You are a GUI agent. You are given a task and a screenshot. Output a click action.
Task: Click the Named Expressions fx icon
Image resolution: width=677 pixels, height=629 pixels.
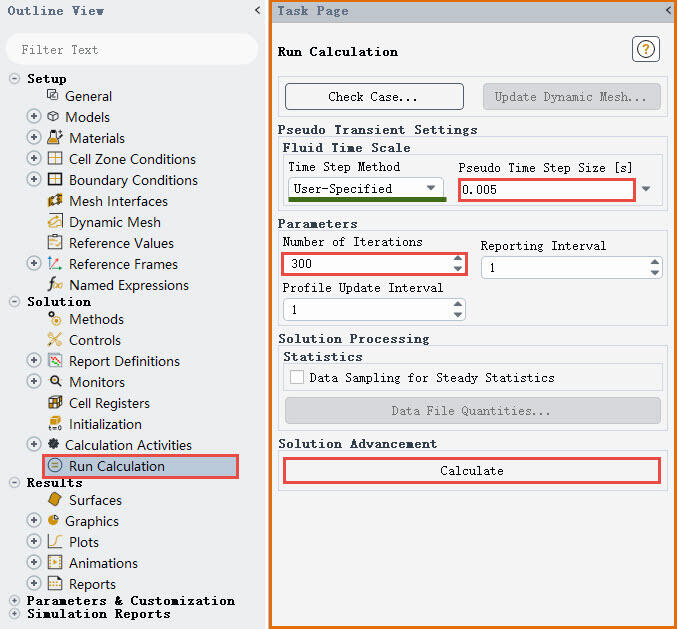coord(54,285)
